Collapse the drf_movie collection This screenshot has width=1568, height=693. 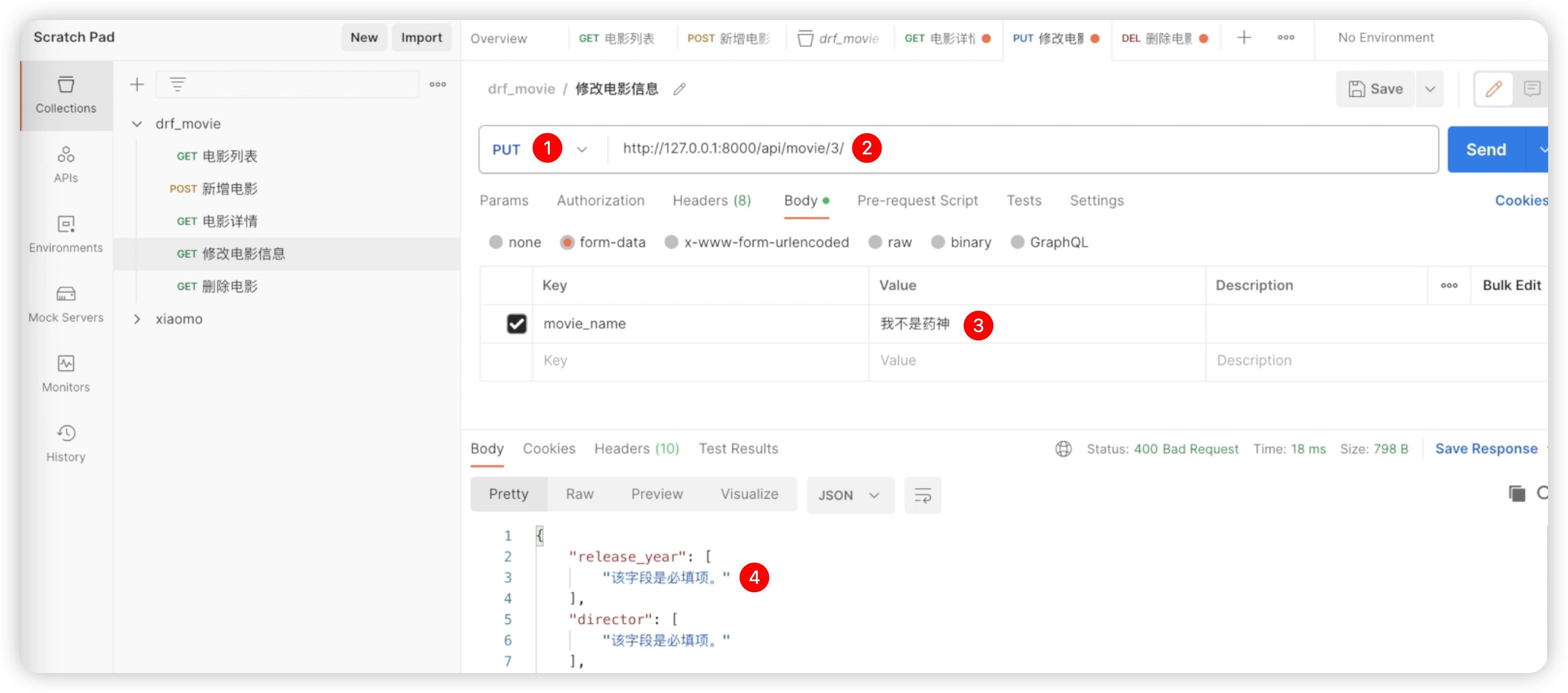137,123
